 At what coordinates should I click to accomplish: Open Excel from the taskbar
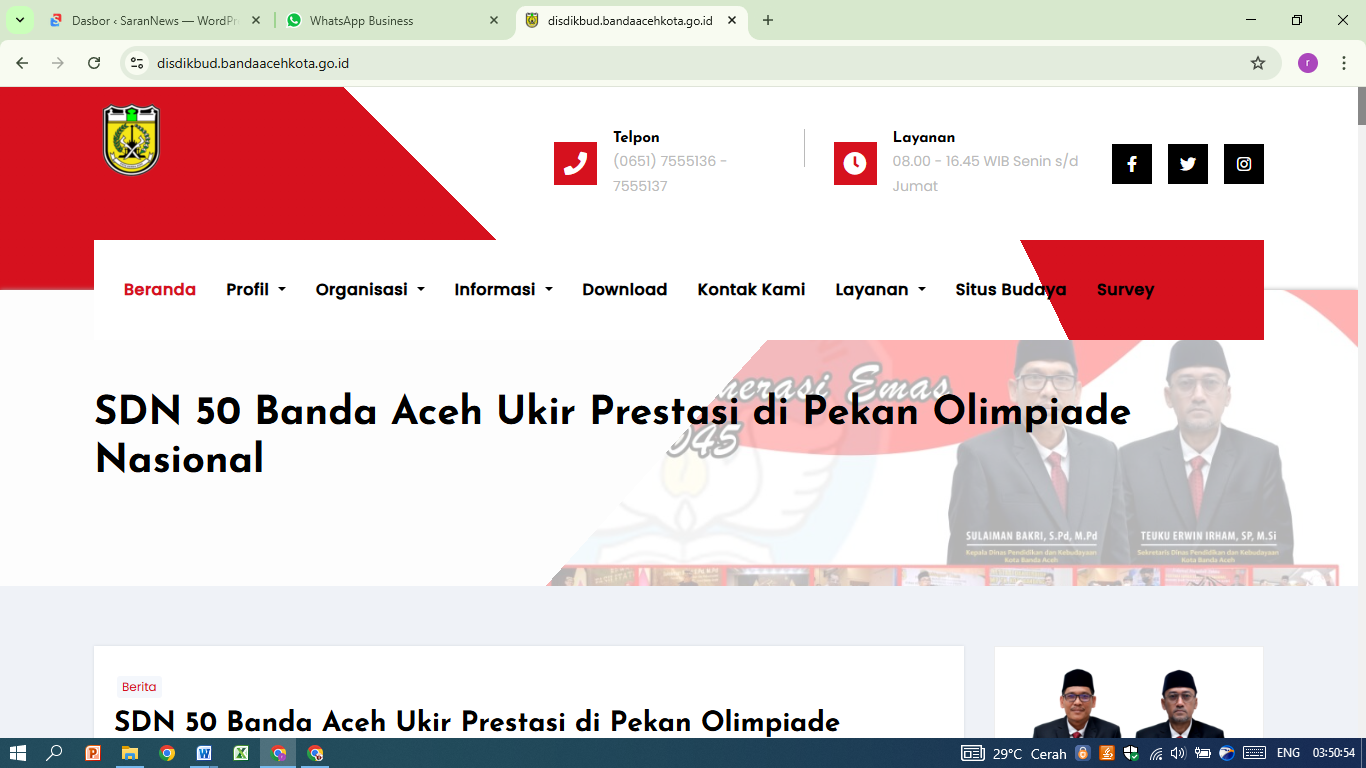pyautogui.click(x=241, y=753)
